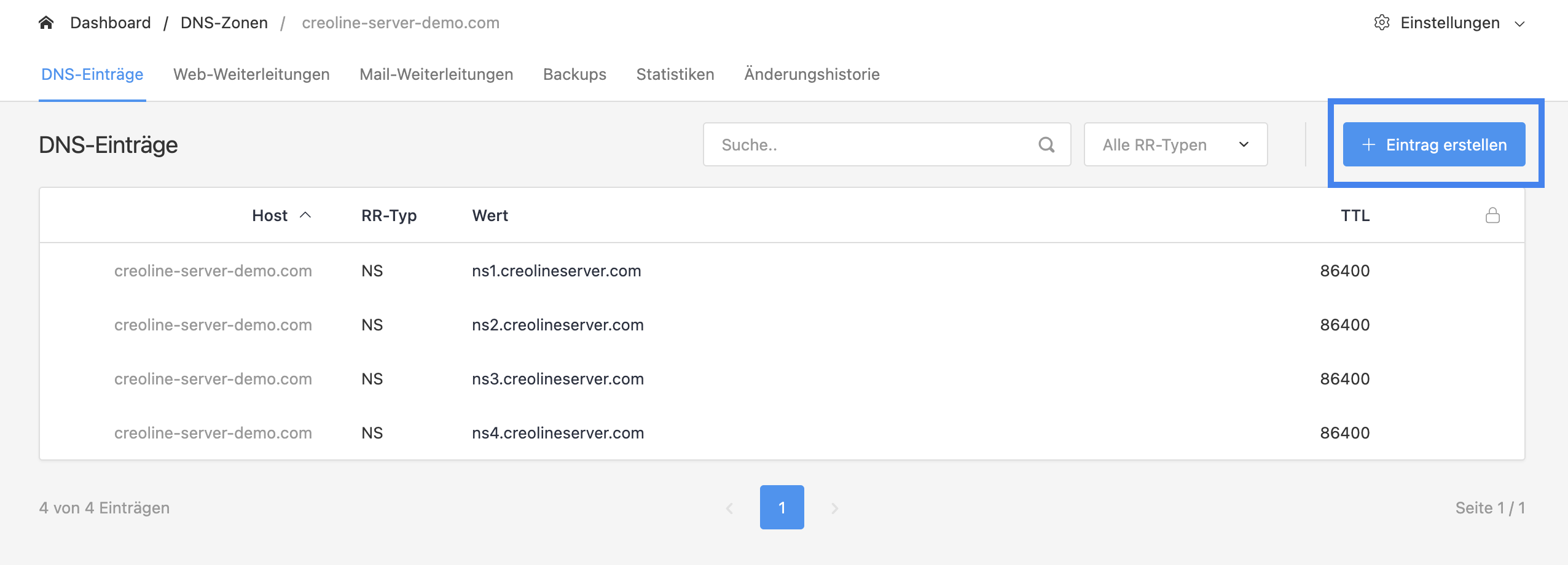Screen dimensions: 1568x565
Task: Click 'Seite 1 / 1' text
Action: click(x=1490, y=508)
